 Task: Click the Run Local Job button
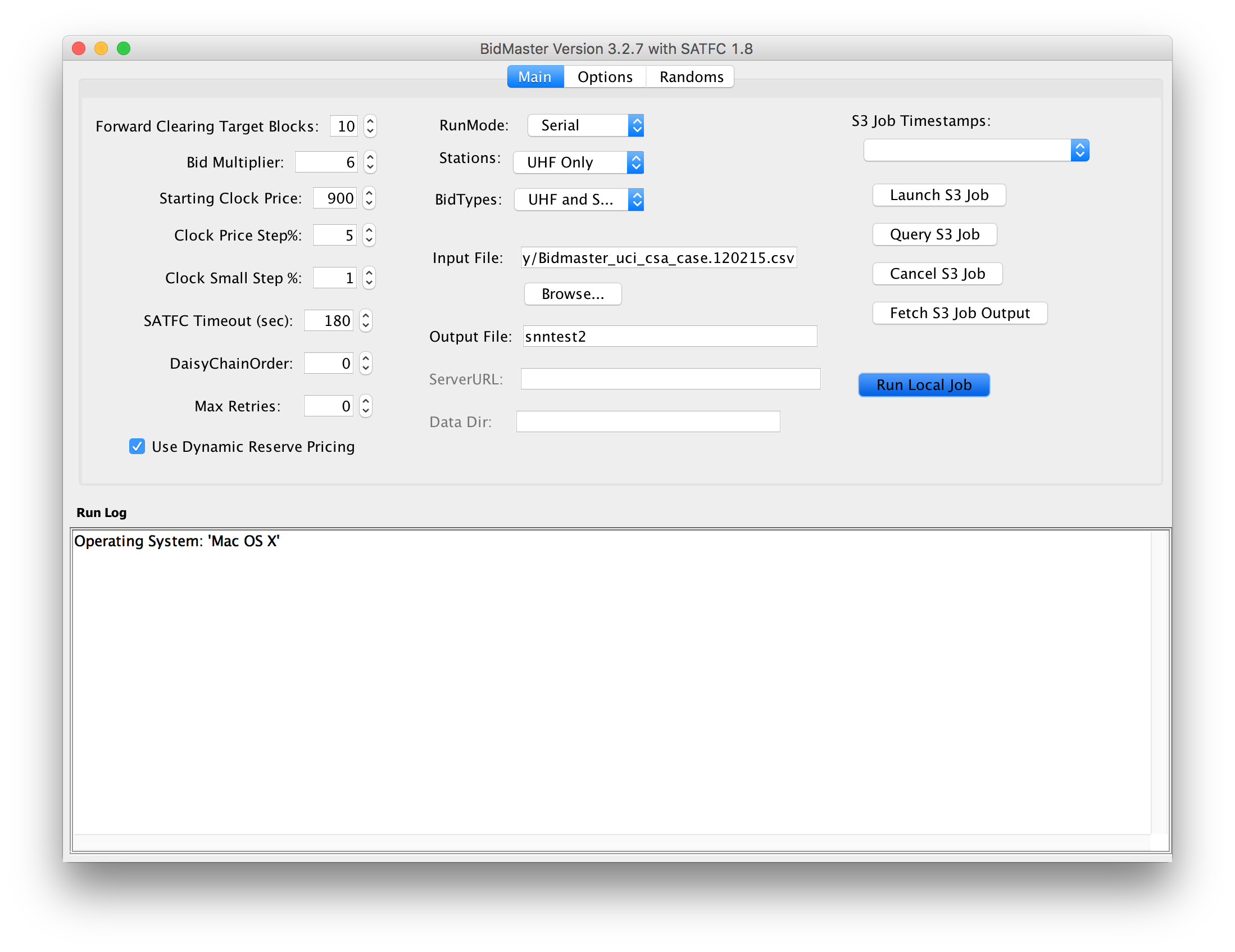(923, 384)
